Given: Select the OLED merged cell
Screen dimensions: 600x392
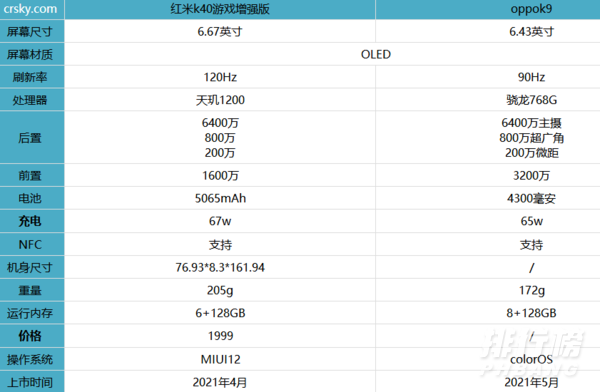Looking at the screenshot, I should (333, 54).
